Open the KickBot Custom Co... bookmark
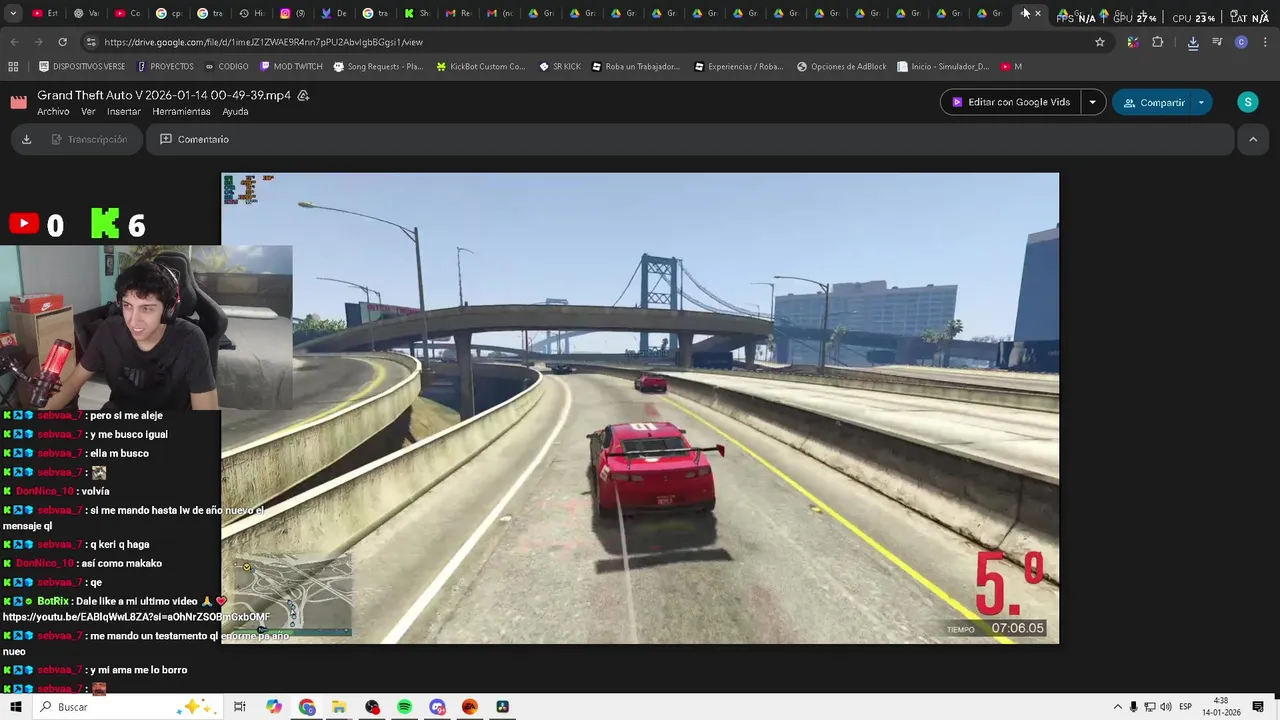This screenshot has height=720, width=1280. click(481, 66)
